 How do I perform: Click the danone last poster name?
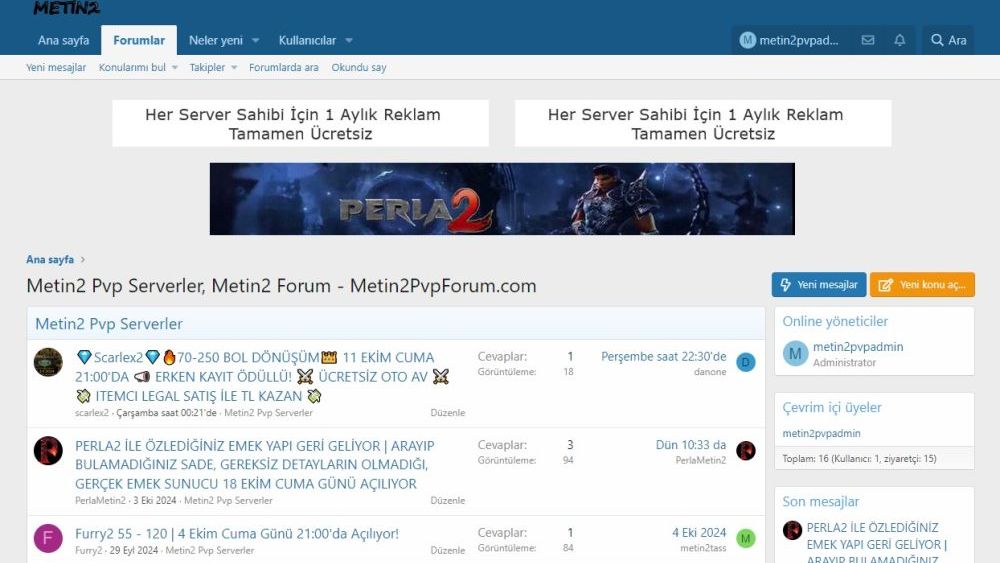tap(710, 372)
